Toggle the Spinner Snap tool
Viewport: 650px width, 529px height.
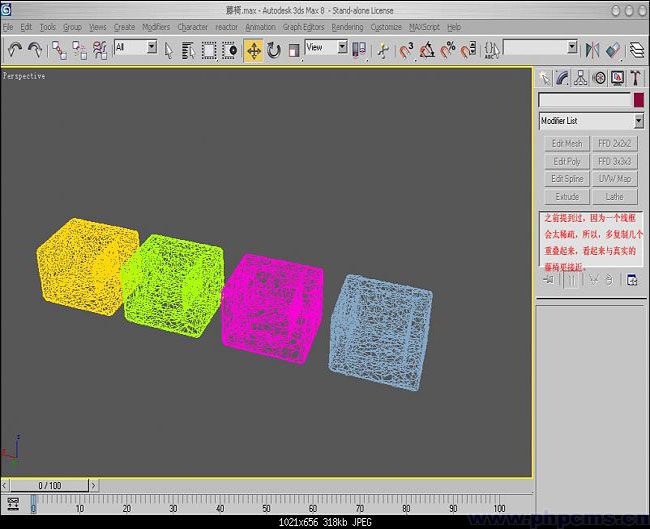[468, 51]
